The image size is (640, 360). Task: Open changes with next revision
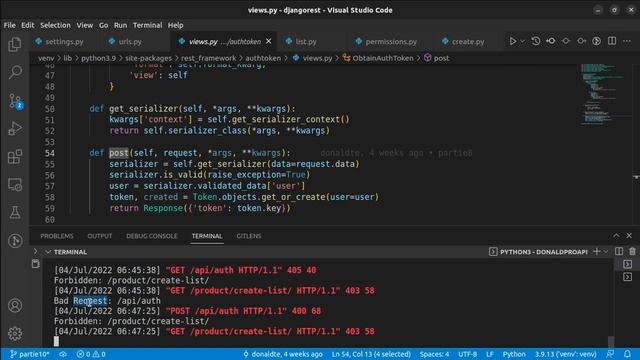point(581,41)
